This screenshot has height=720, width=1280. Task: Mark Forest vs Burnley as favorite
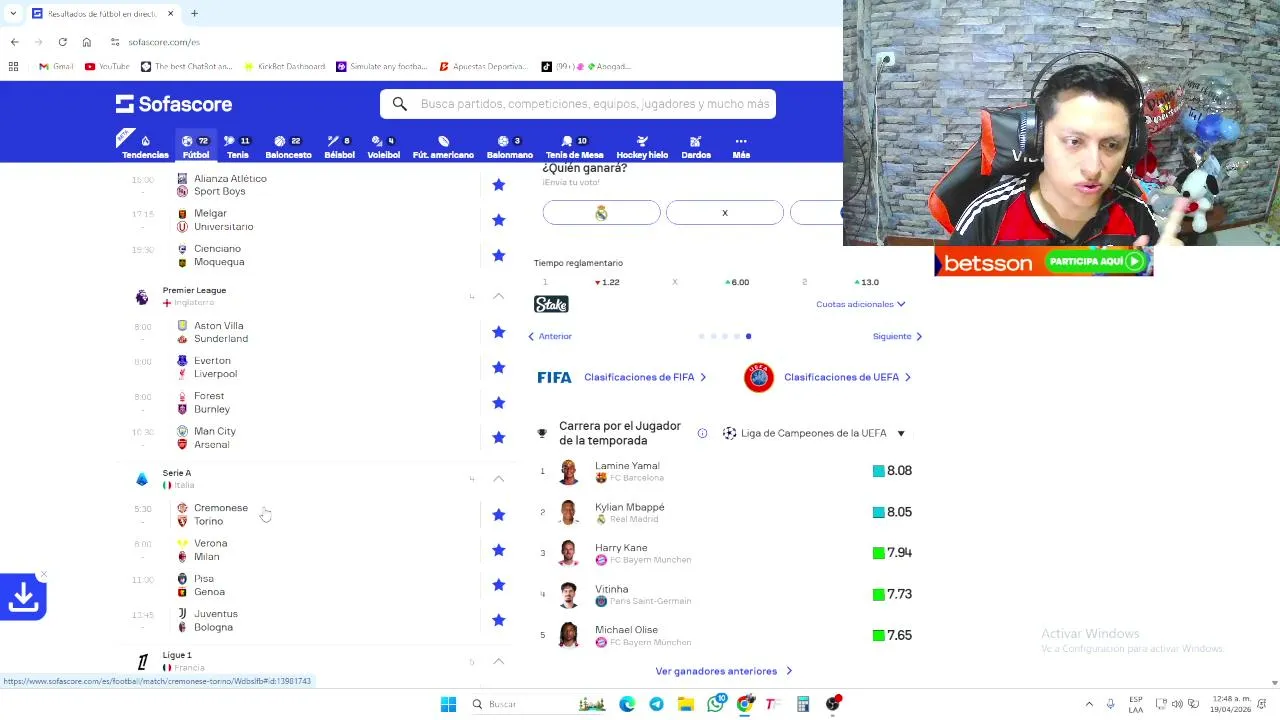(499, 403)
